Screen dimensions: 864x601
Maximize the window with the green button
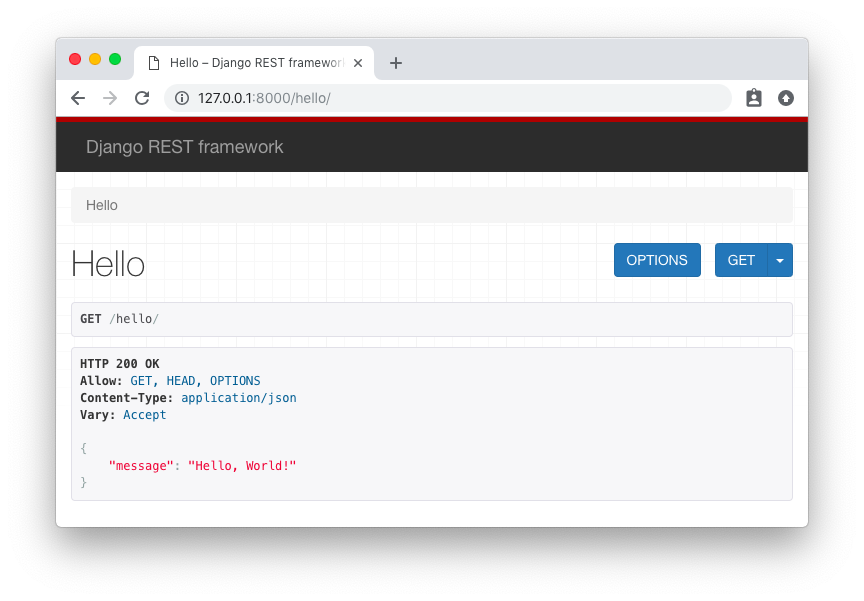(x=115, y=59)
